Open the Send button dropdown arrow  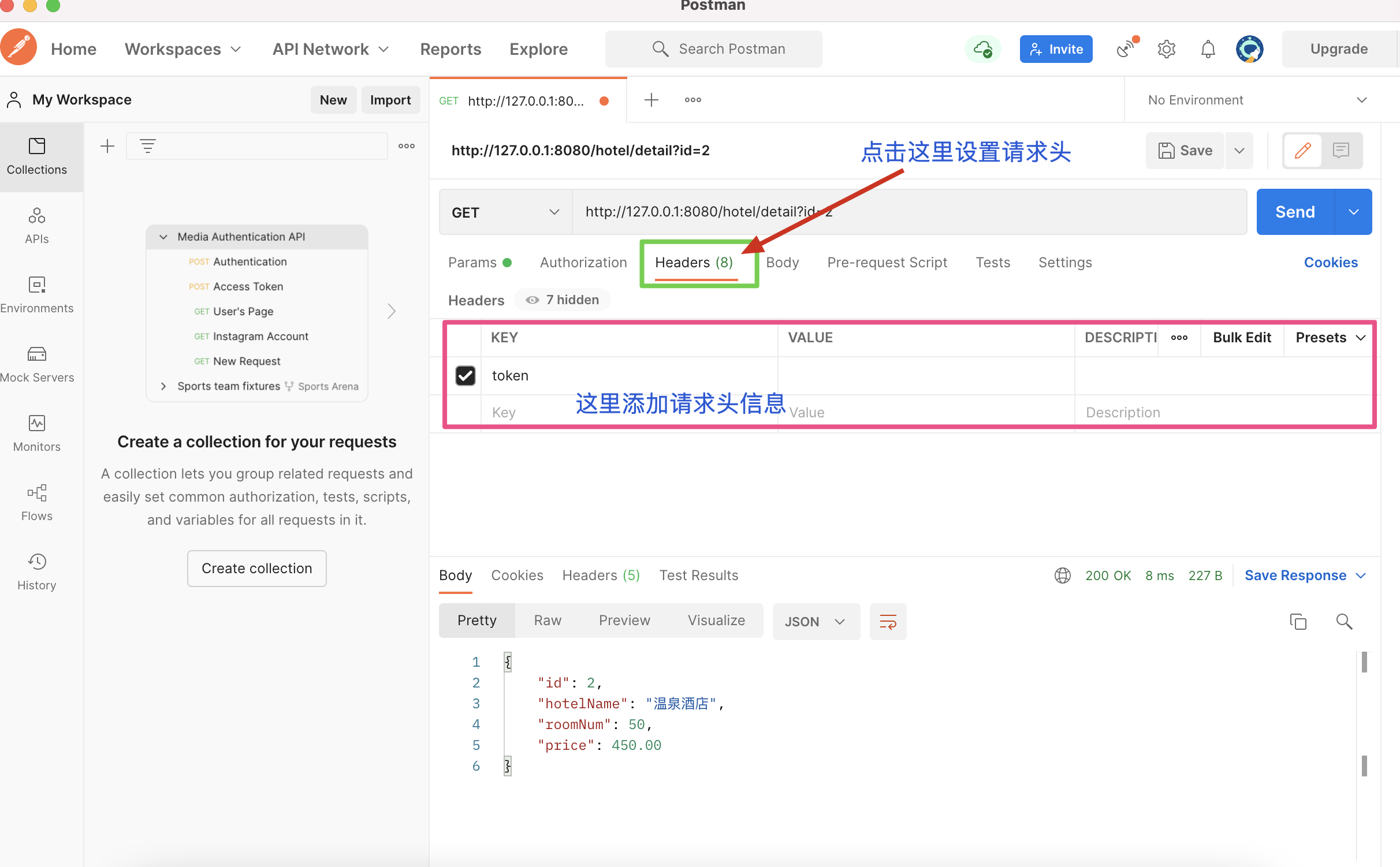point(1354,212)
